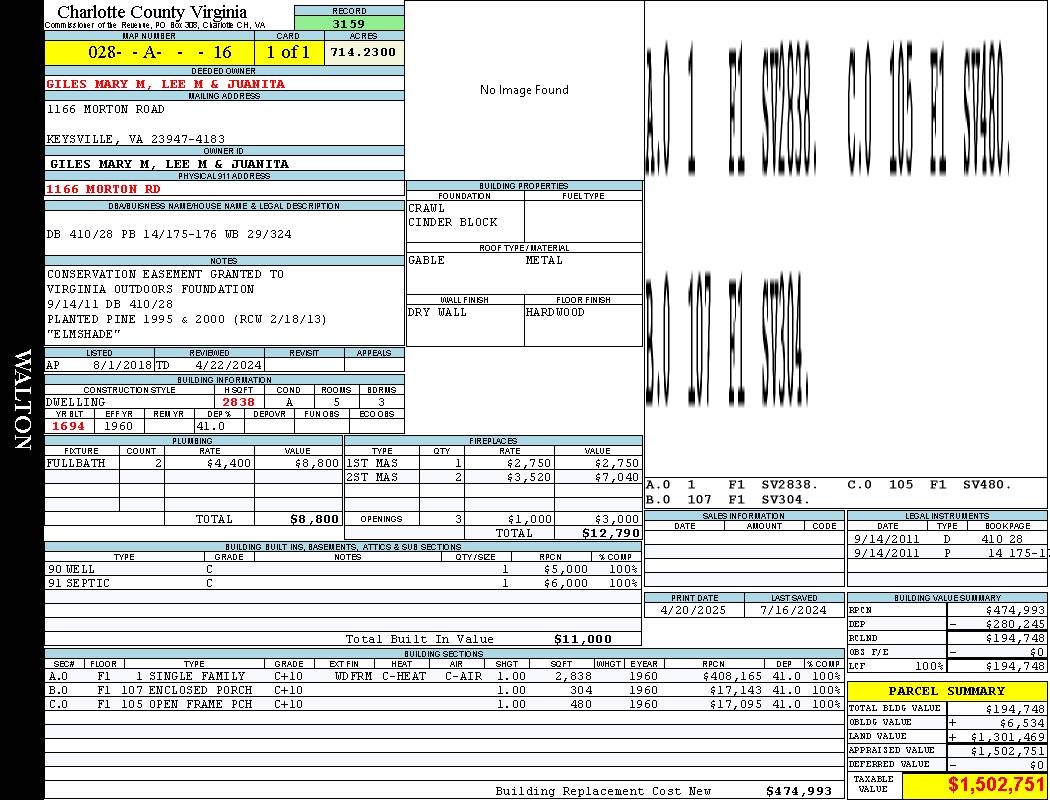Select section C.0 OPEN FRAME PCH row
The image size is (1050, 800).
pos(444,704)
